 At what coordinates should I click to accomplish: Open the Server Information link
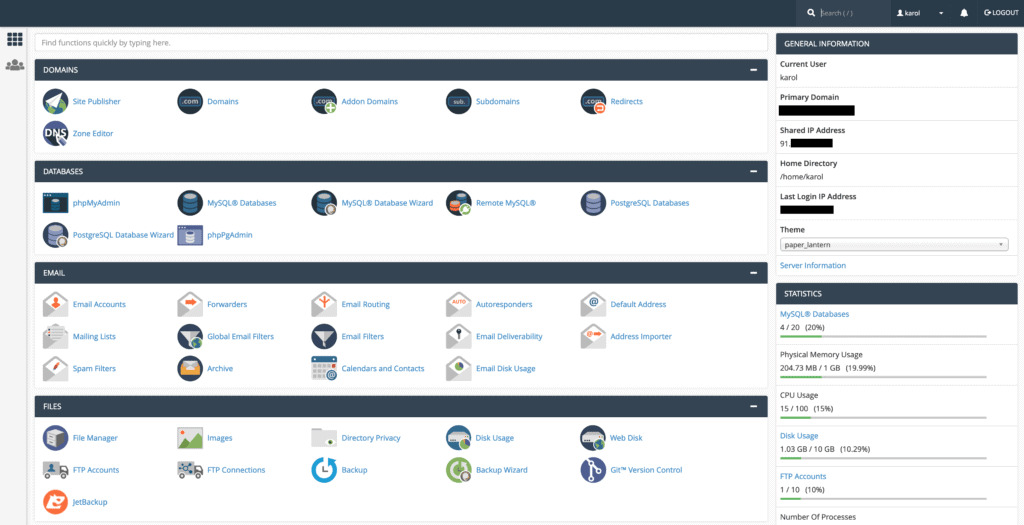(812, 266)
